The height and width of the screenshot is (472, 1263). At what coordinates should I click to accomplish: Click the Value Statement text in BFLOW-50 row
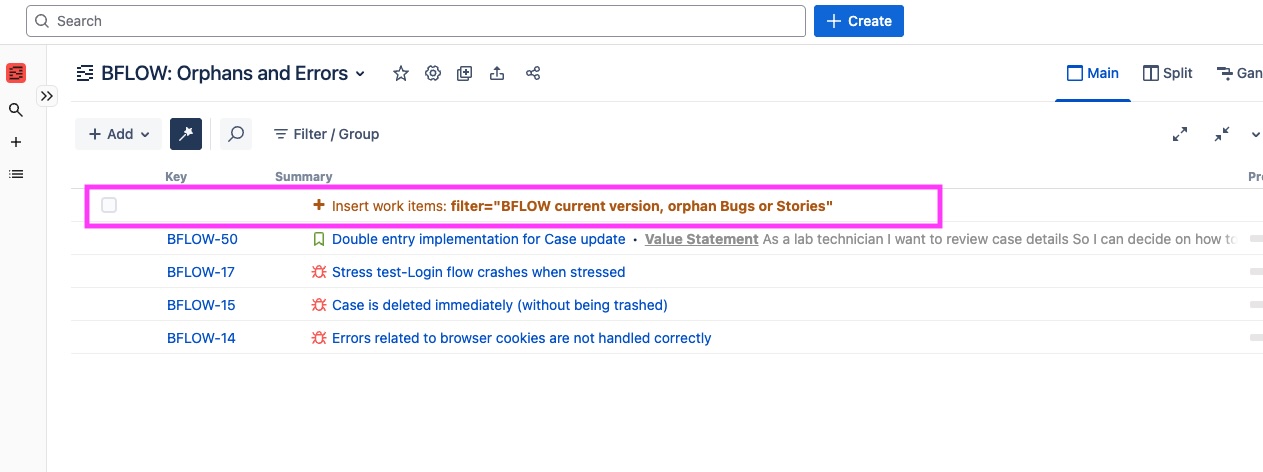[702, 239]
